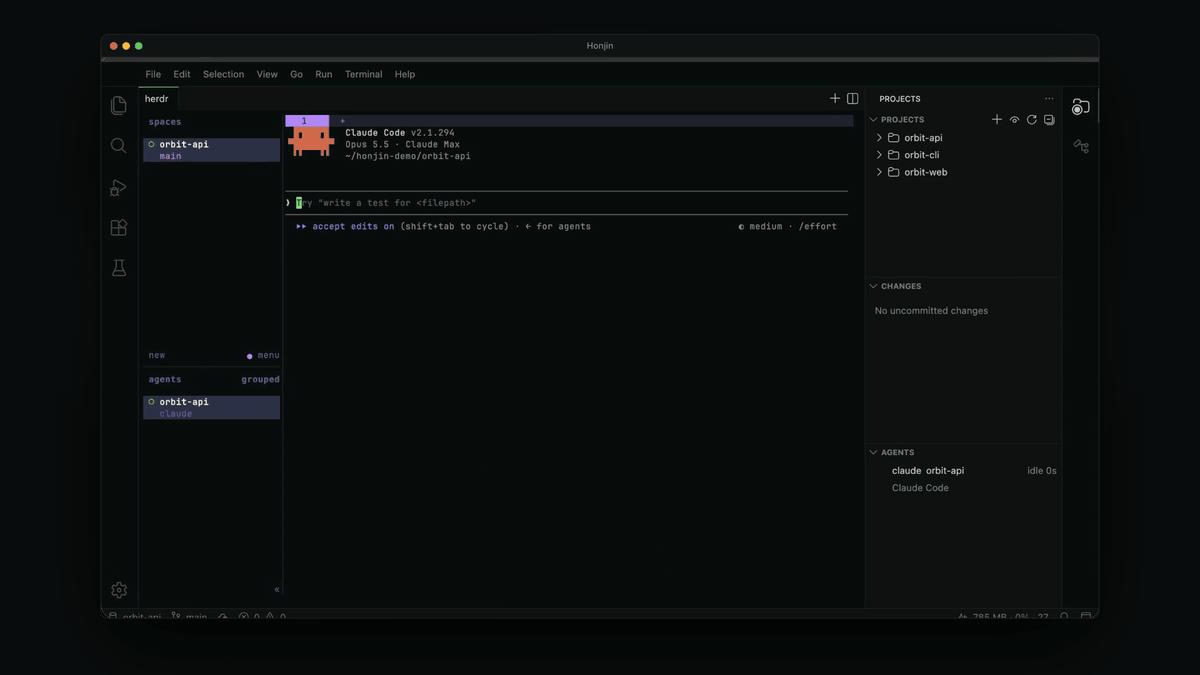Collapse the PROJECTS section

[874, 120]
